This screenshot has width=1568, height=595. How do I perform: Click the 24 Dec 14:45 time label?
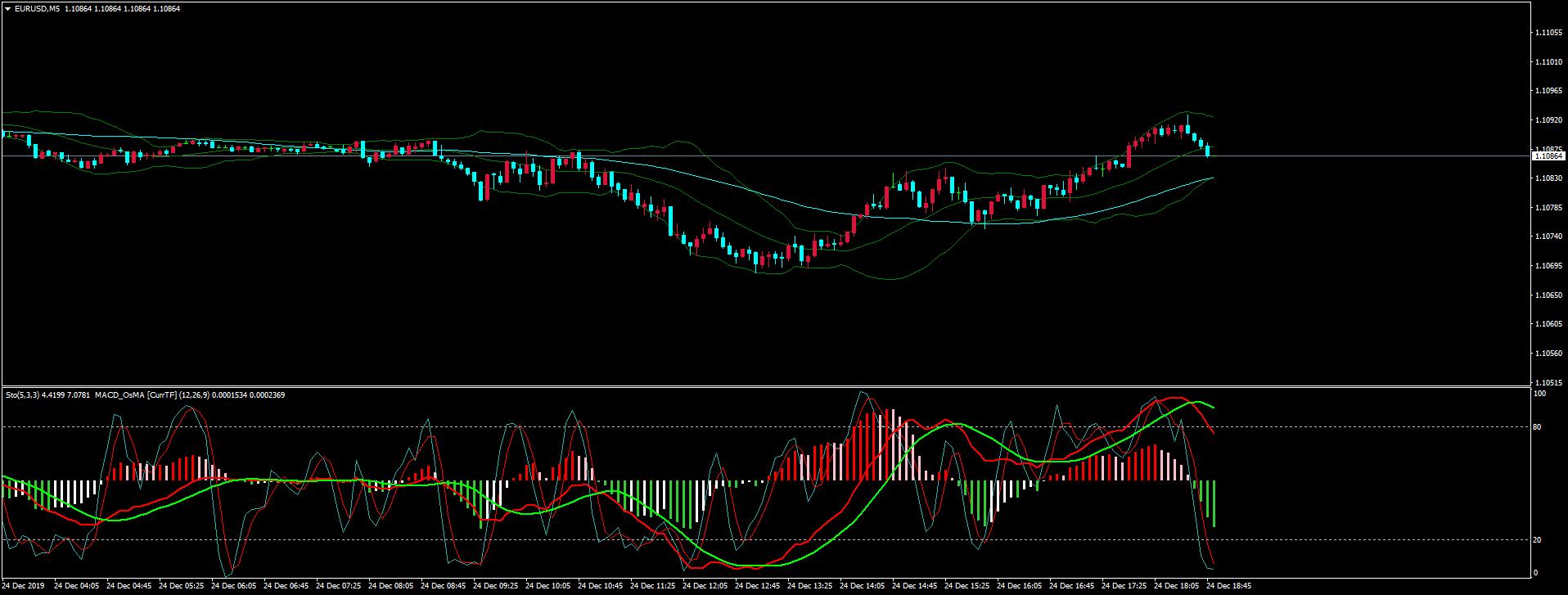915,586
